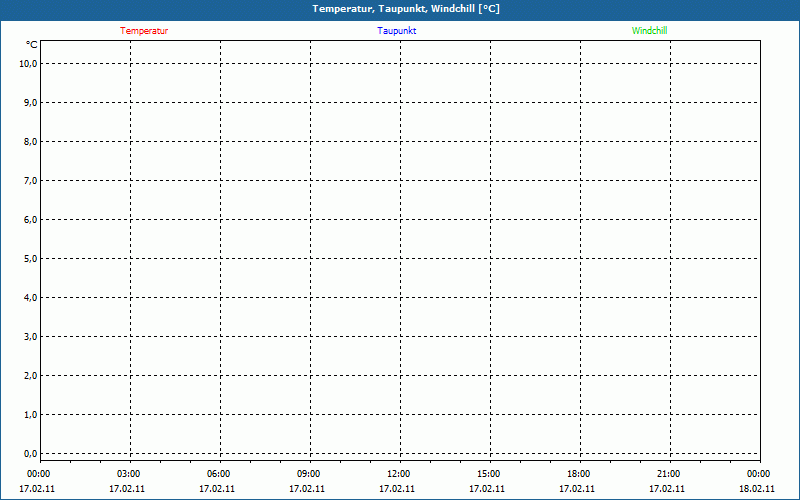Click the 17.02.11 date below 21:00
This screenshot has height=500, width=800.
click(x=667, y=489)
